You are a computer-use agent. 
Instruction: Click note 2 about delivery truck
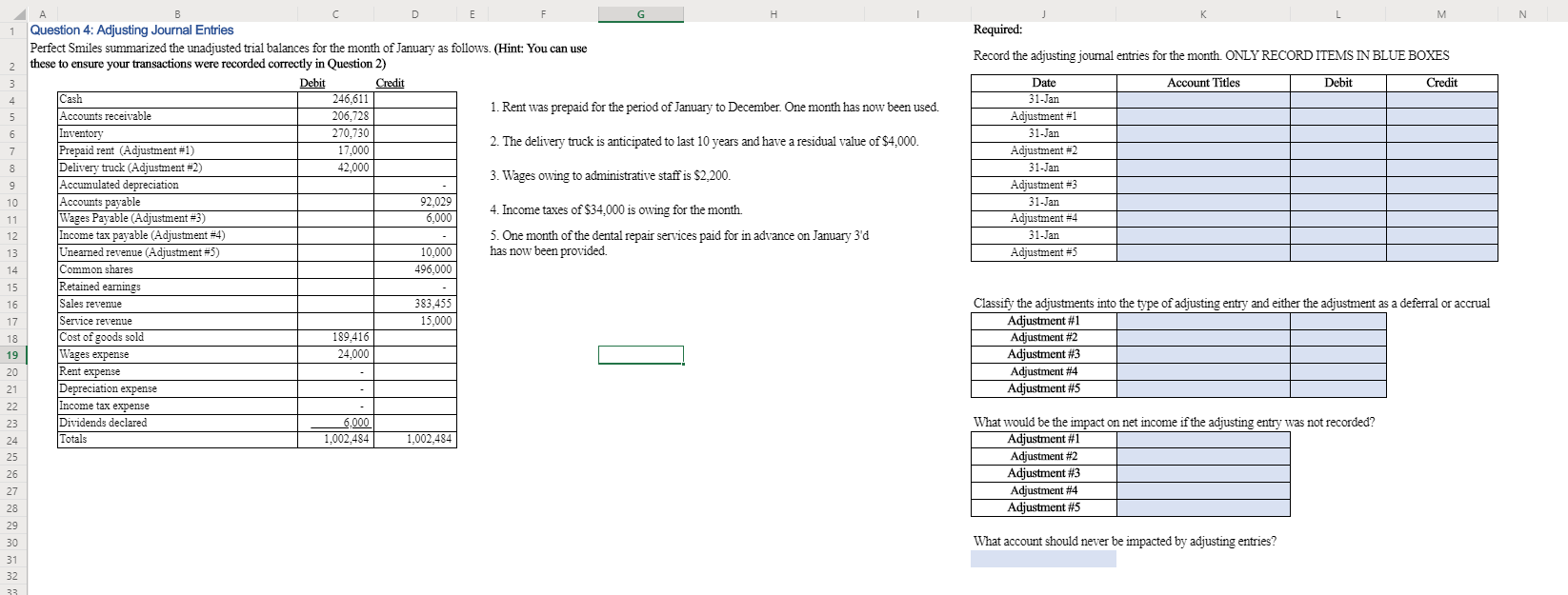tap(704, 142)
